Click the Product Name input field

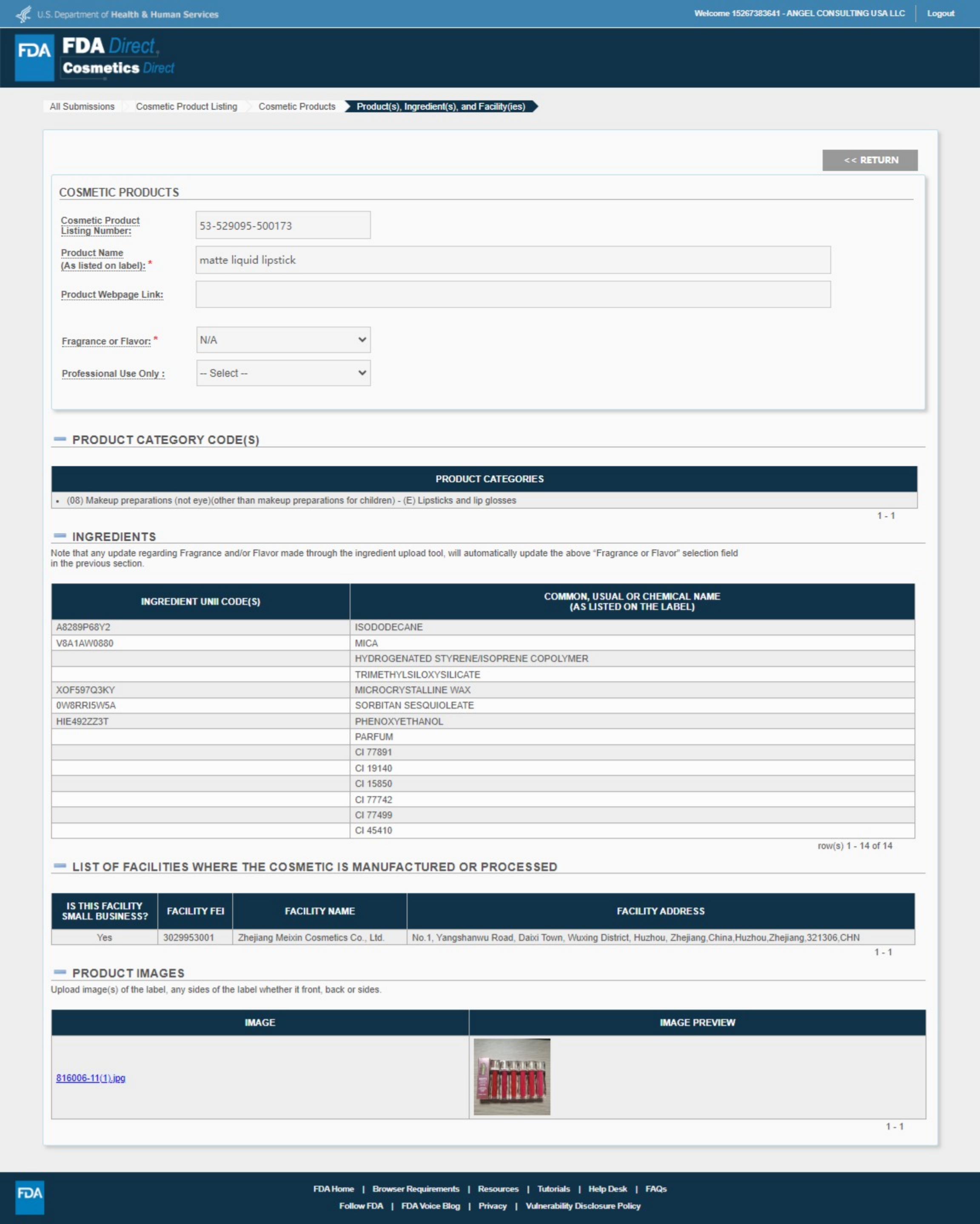(x=512, y=259)
